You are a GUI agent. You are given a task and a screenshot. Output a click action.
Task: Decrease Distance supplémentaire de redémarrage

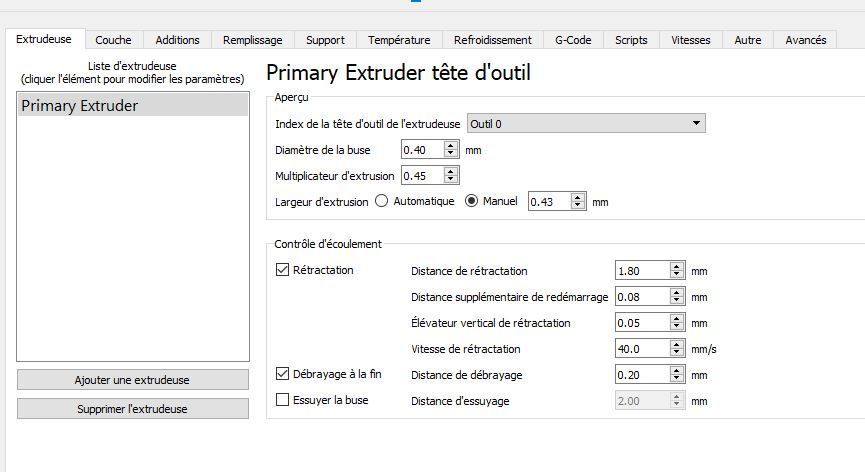[677, 301]
